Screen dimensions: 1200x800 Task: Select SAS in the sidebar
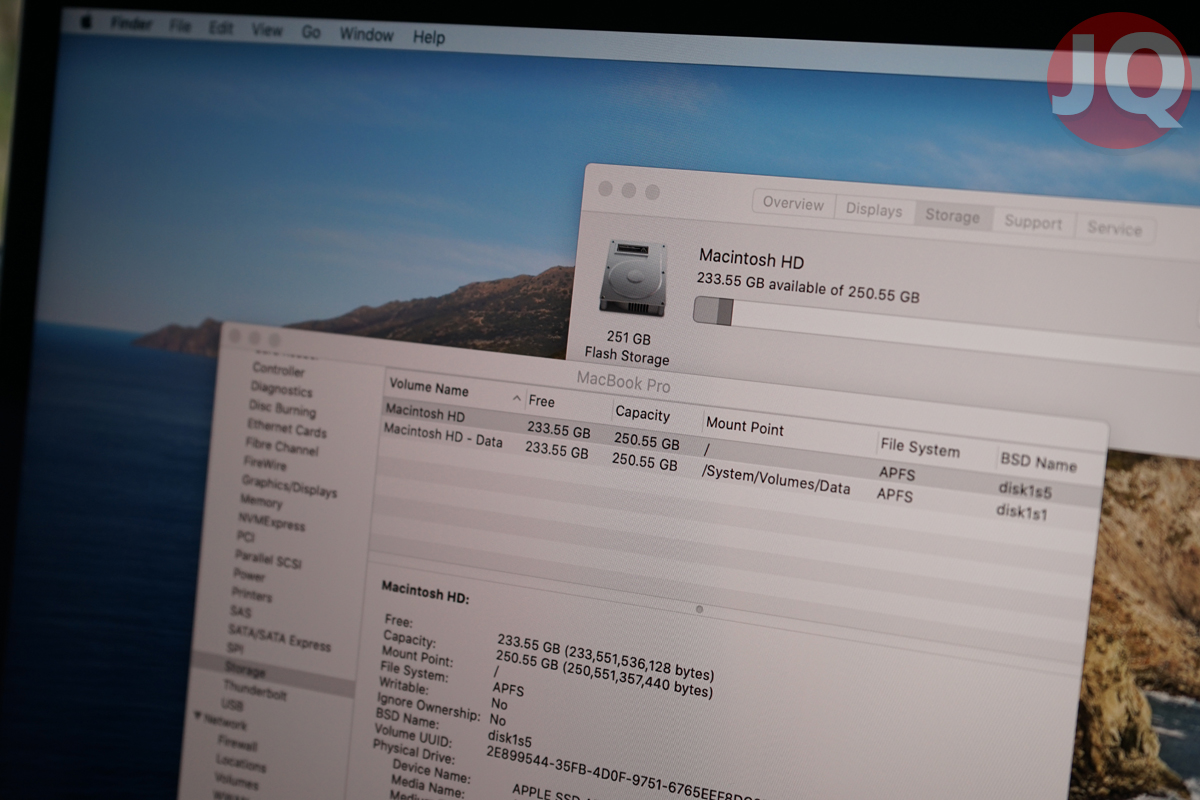(x=240, y=611)
